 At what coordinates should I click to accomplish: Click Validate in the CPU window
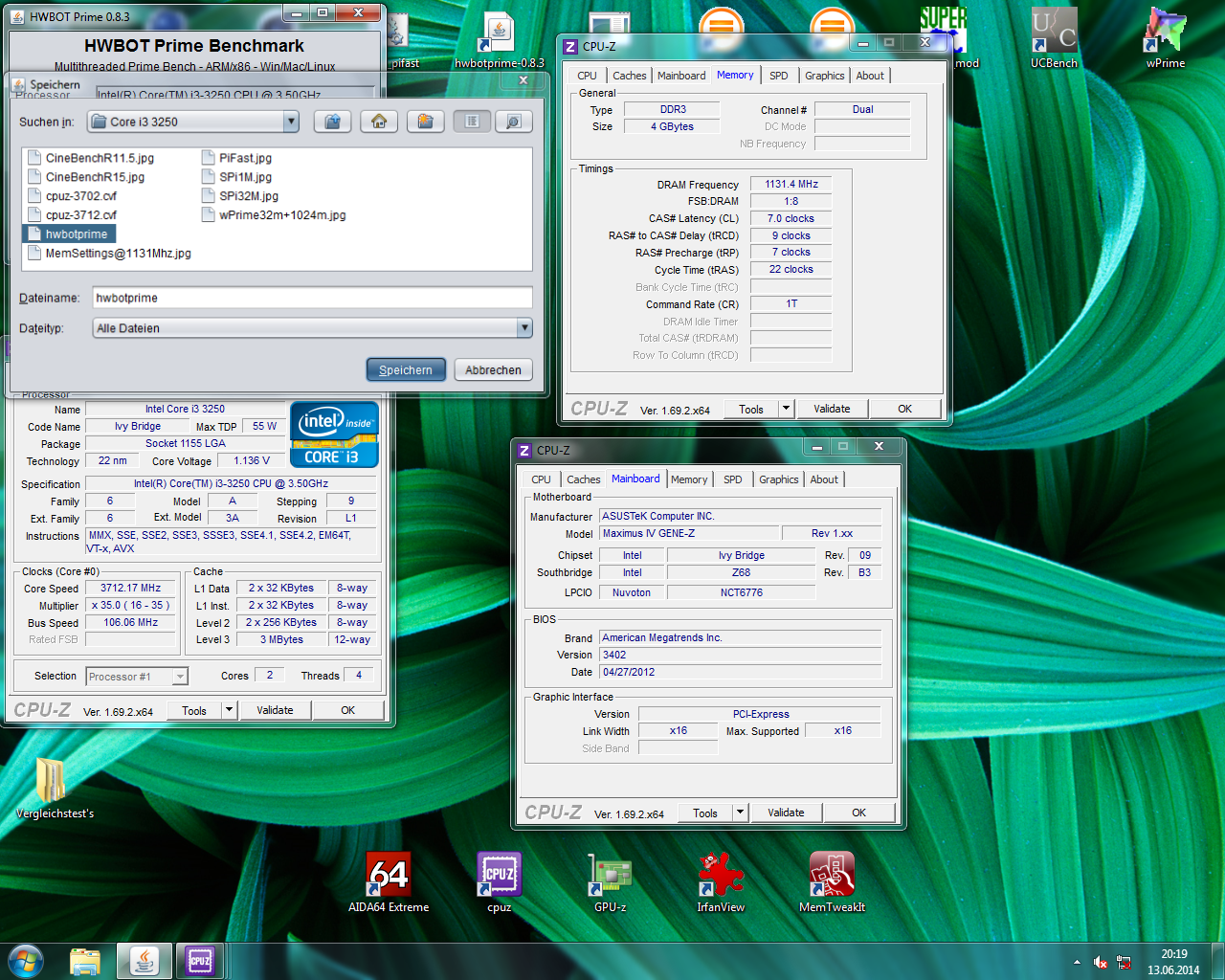click(x=275, y=710)
